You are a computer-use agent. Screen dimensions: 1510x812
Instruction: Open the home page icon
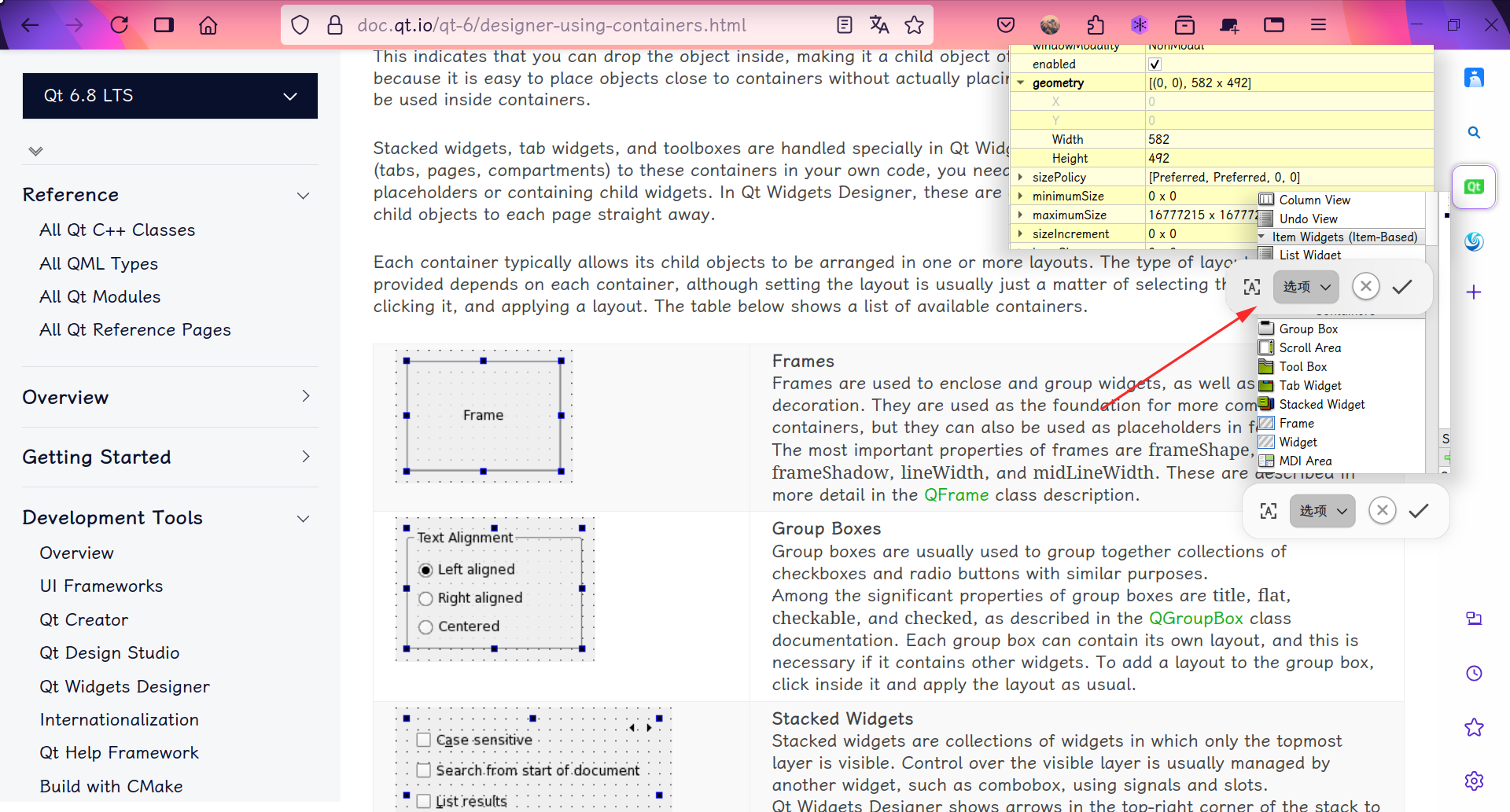[x=208, y=25]
